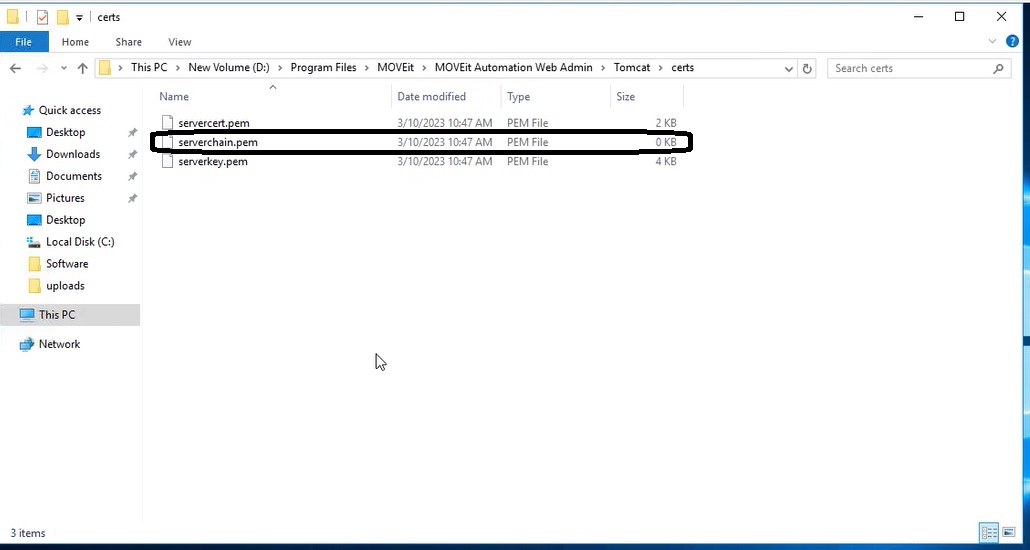Click Tomcat breadcrumb segment
Screen dimensions: 1030x550
632,67
